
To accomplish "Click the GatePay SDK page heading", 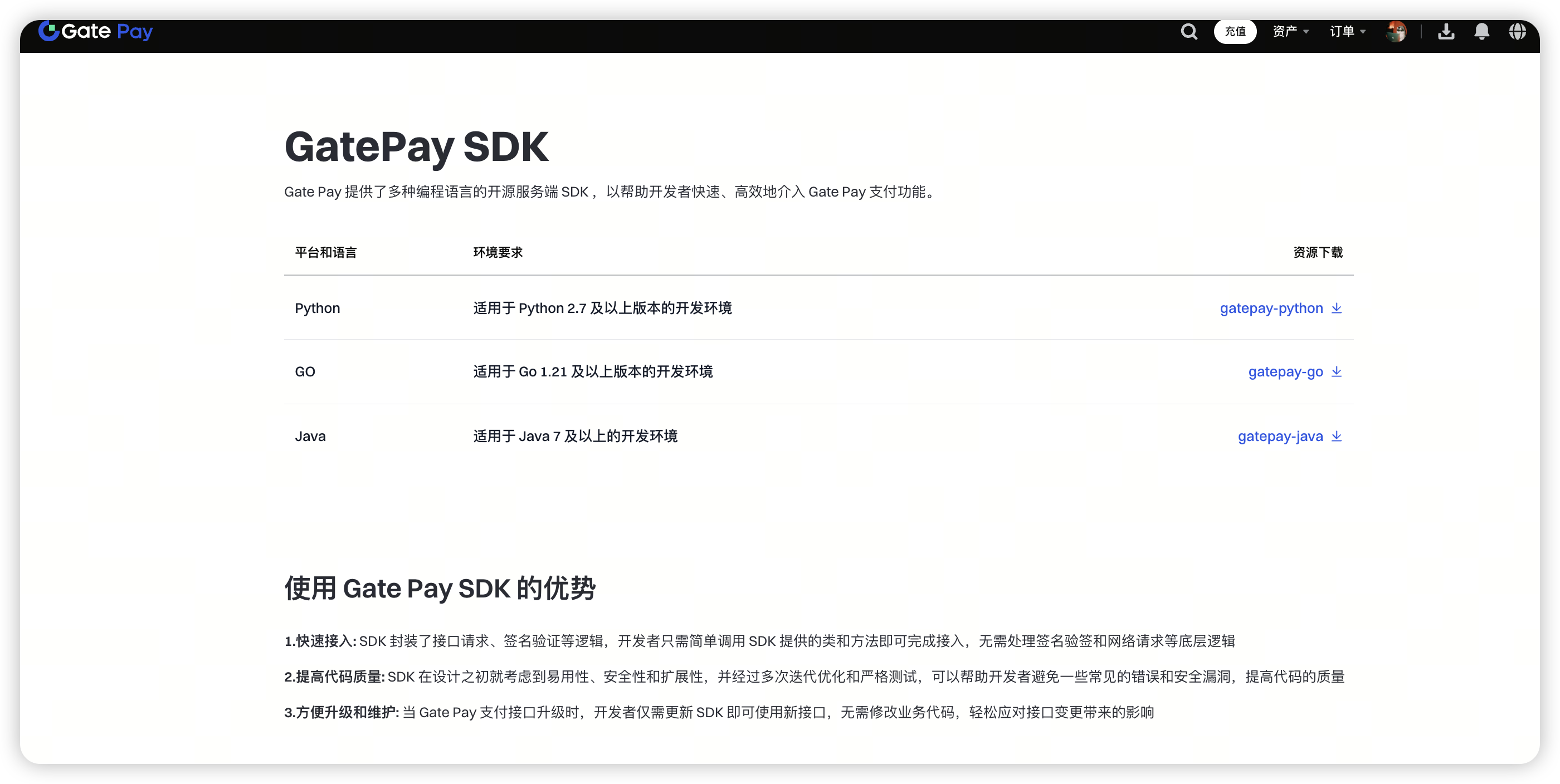I will pos(416,147).
